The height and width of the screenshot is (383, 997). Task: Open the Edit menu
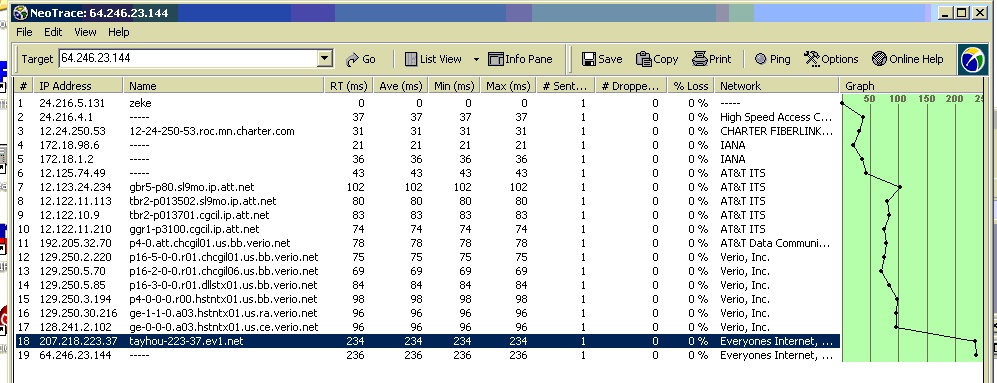tap(53, 32)
